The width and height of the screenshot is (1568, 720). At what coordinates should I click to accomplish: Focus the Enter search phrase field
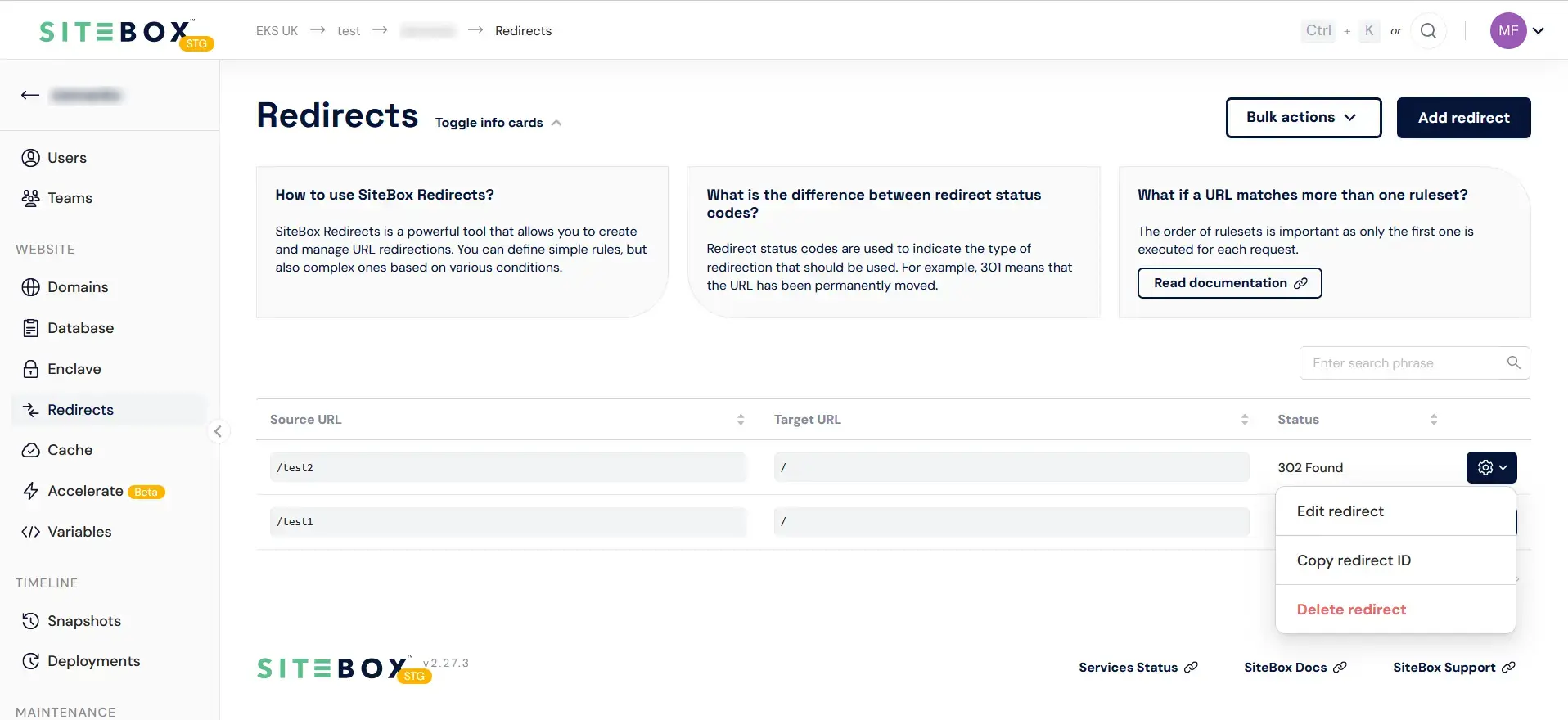[x=1414, y=363]
